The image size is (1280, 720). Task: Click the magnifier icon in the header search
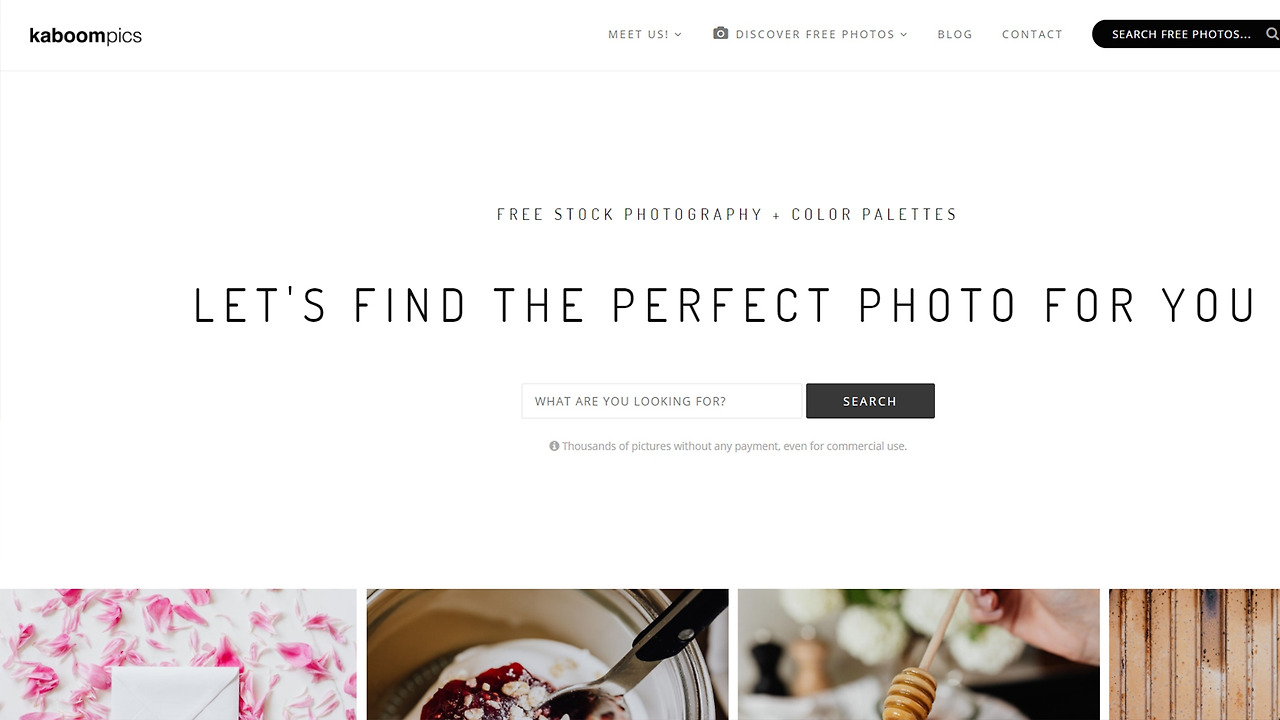click(1272, 34)
